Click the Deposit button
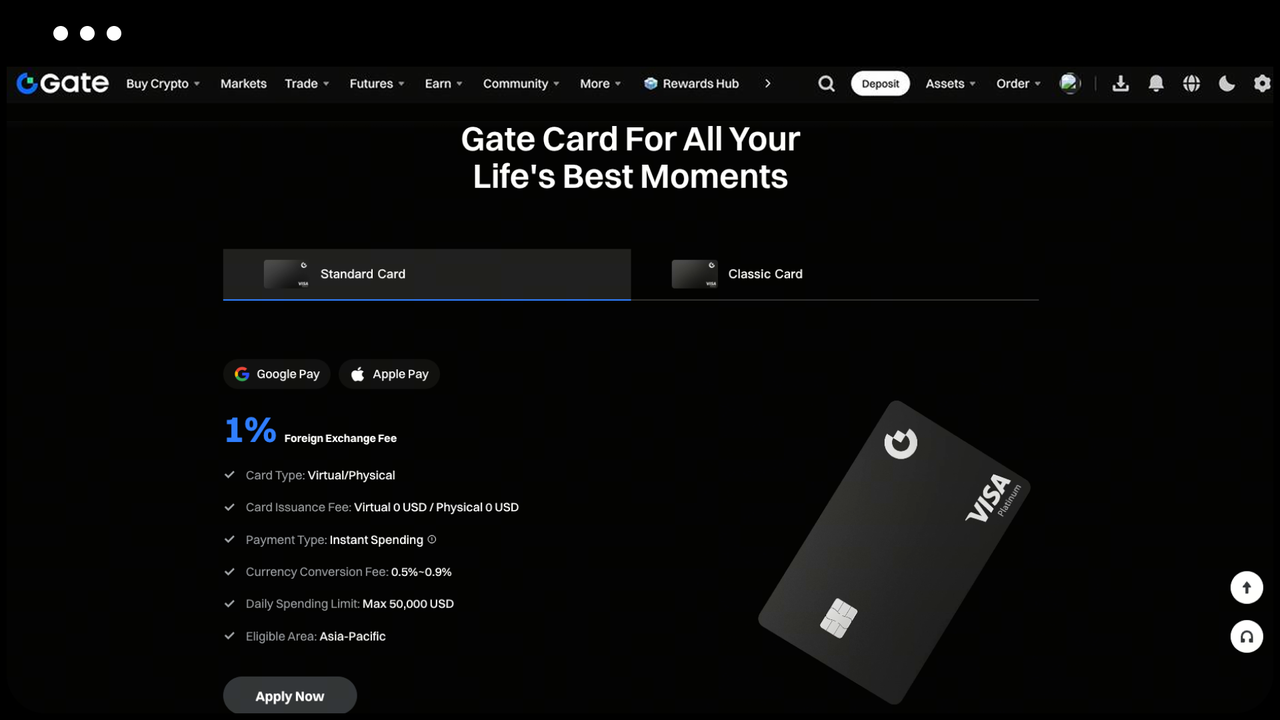 point(880,84)
